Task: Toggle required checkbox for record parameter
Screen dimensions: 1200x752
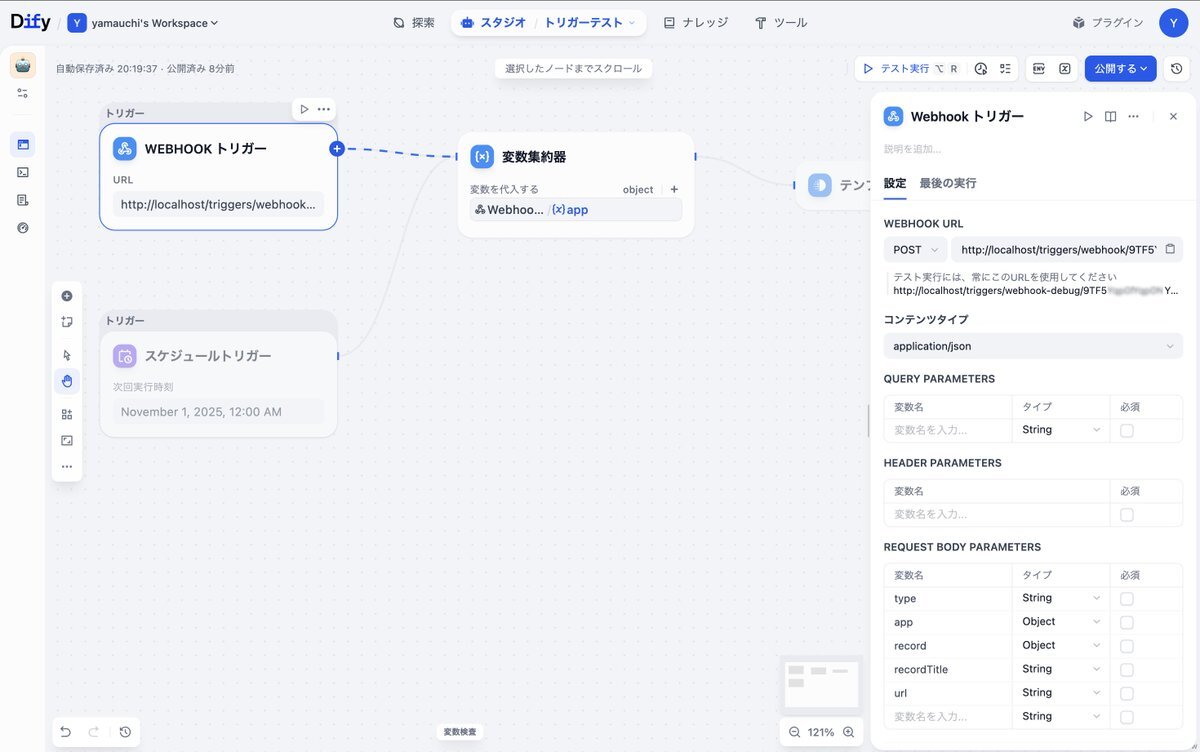Action: (1127, 645)
